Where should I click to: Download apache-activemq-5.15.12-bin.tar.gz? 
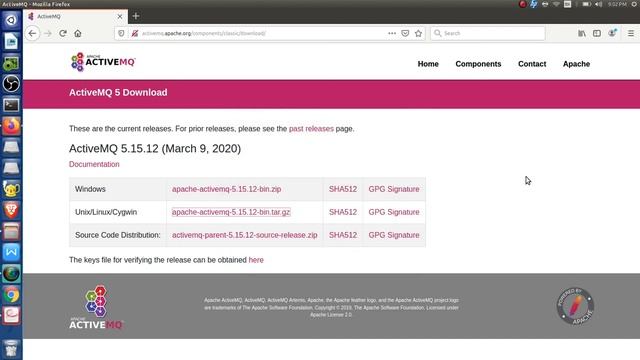231,212
